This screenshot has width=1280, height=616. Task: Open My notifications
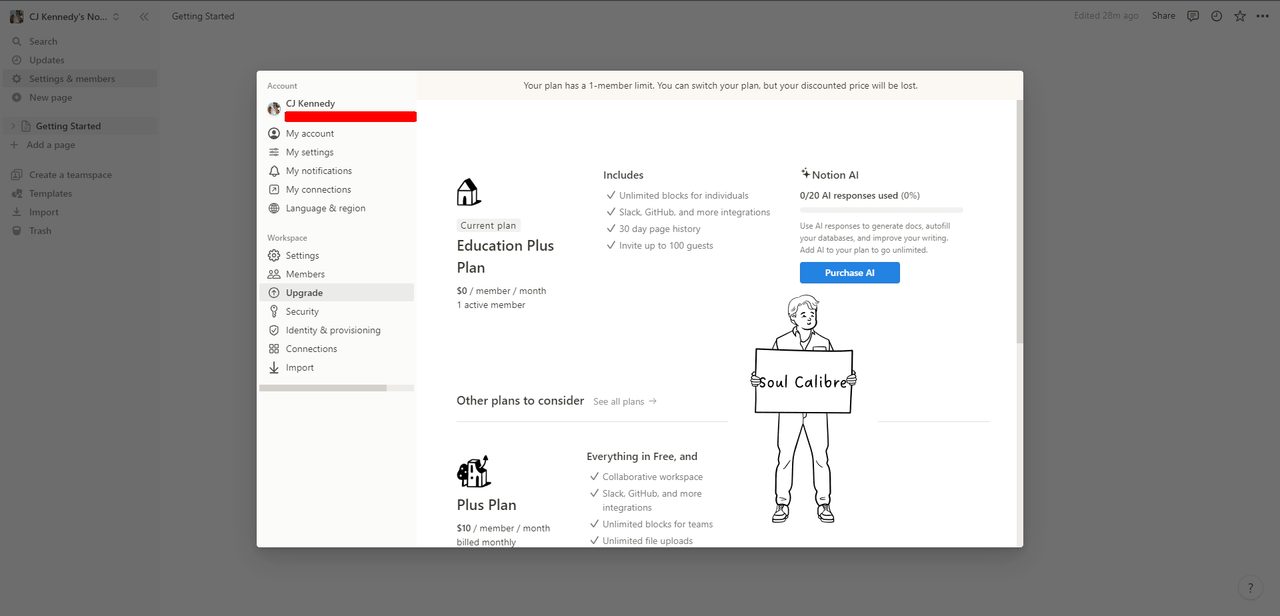point(336,171)
